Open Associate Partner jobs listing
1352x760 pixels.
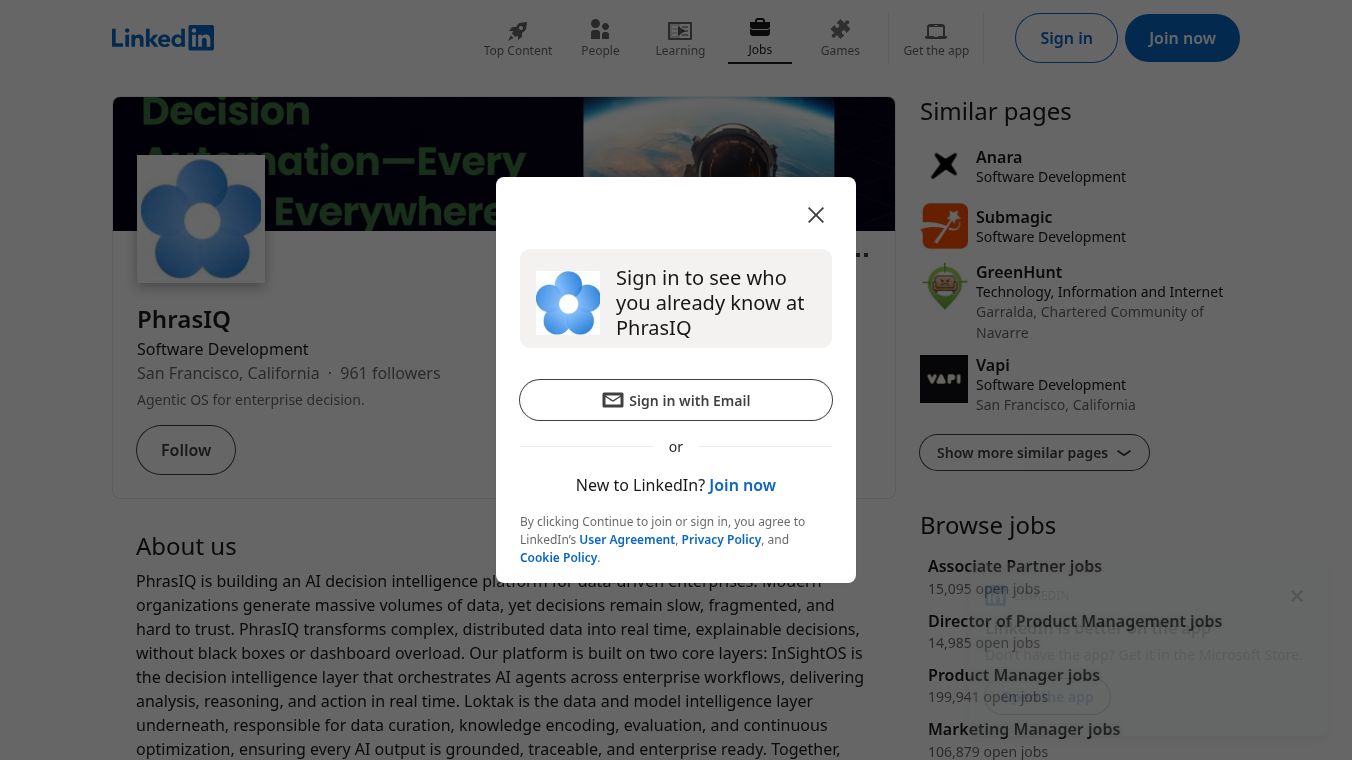point(1014,566)
